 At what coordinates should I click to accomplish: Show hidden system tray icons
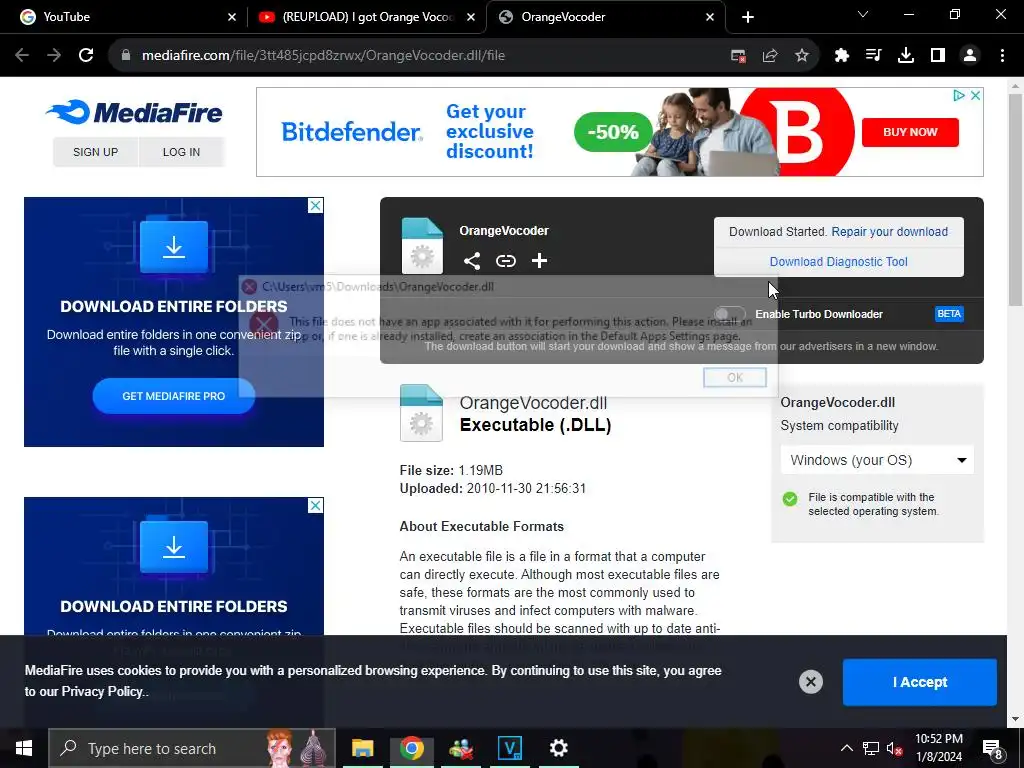click(x=846, y=748)
